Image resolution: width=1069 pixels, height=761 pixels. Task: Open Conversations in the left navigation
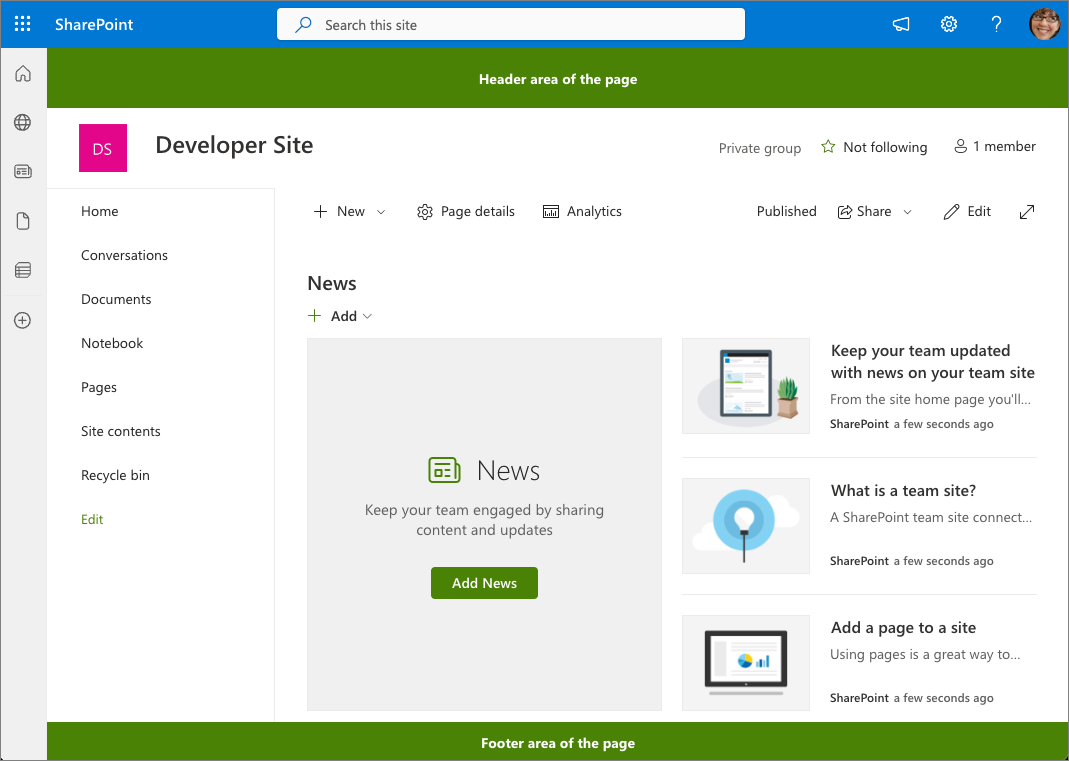pyautogui.click(x=124, y=255)
